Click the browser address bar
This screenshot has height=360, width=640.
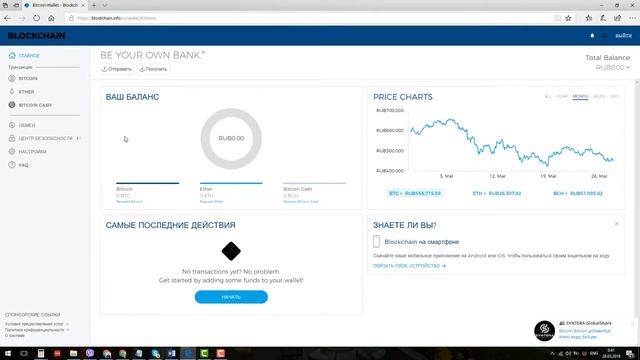point(310,18)
